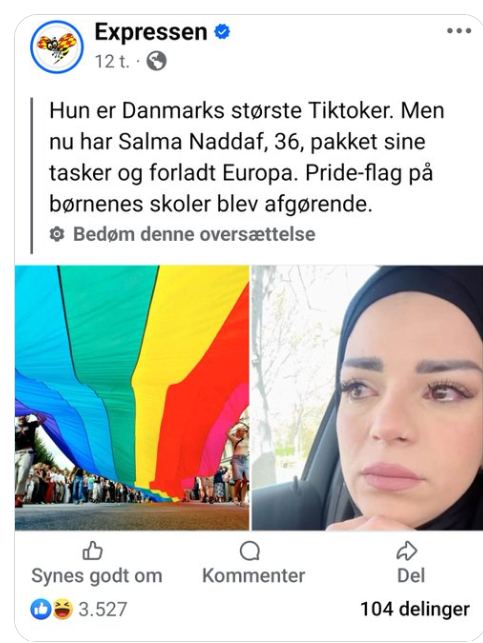The image size is (483, 643).
Task: Click the Kommenter button text
Action: 253,576
